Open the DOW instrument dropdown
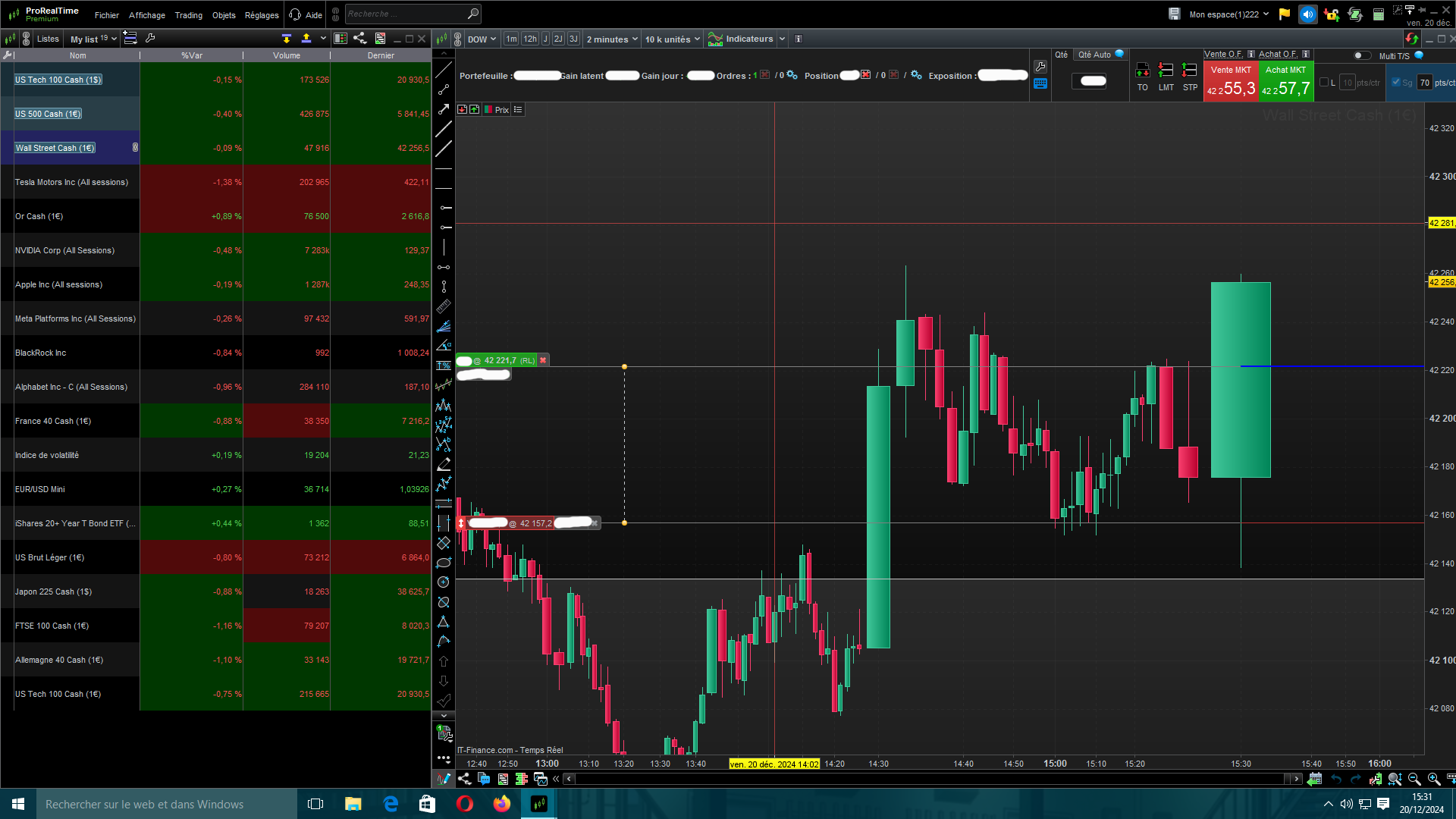Viewport: 1456px width, 819px height. (x=482, y=39)
